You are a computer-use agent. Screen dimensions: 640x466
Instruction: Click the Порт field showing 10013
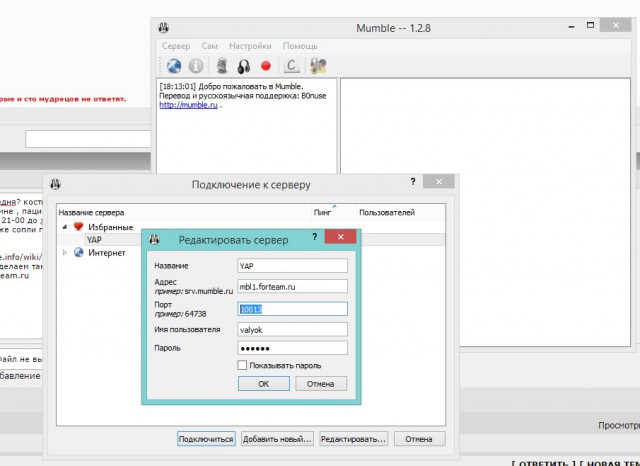tap(293, 309)
